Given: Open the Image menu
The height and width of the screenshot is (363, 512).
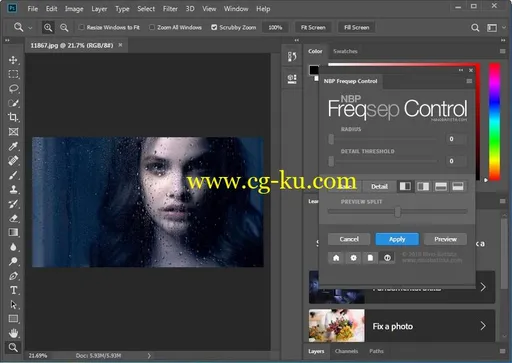Looking at the screenshot, I should [74, 9].
